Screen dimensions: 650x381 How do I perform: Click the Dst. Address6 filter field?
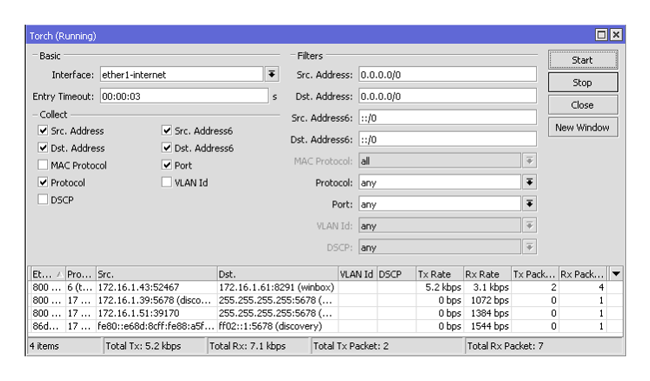click(447, 139)
